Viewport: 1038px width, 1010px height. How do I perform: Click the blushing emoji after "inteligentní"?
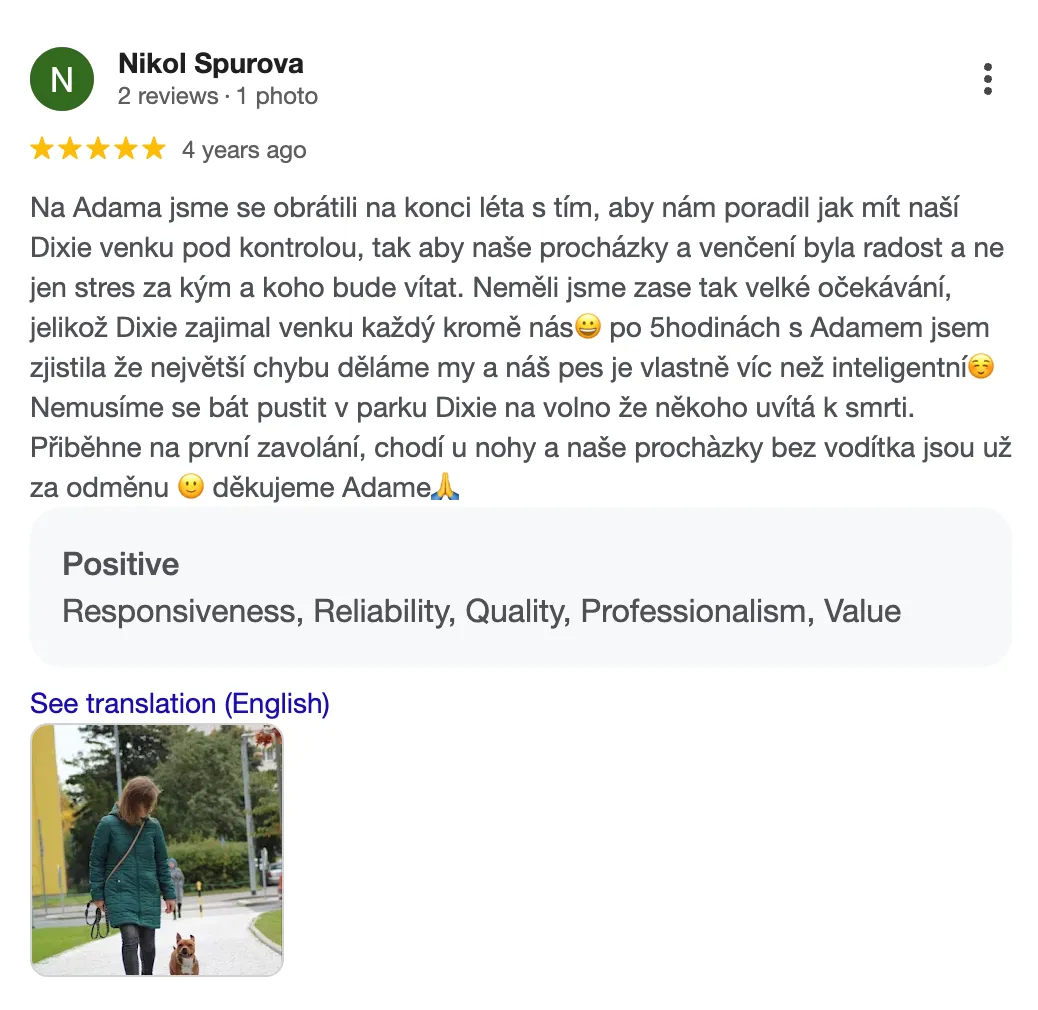click(x=982, y=368)
